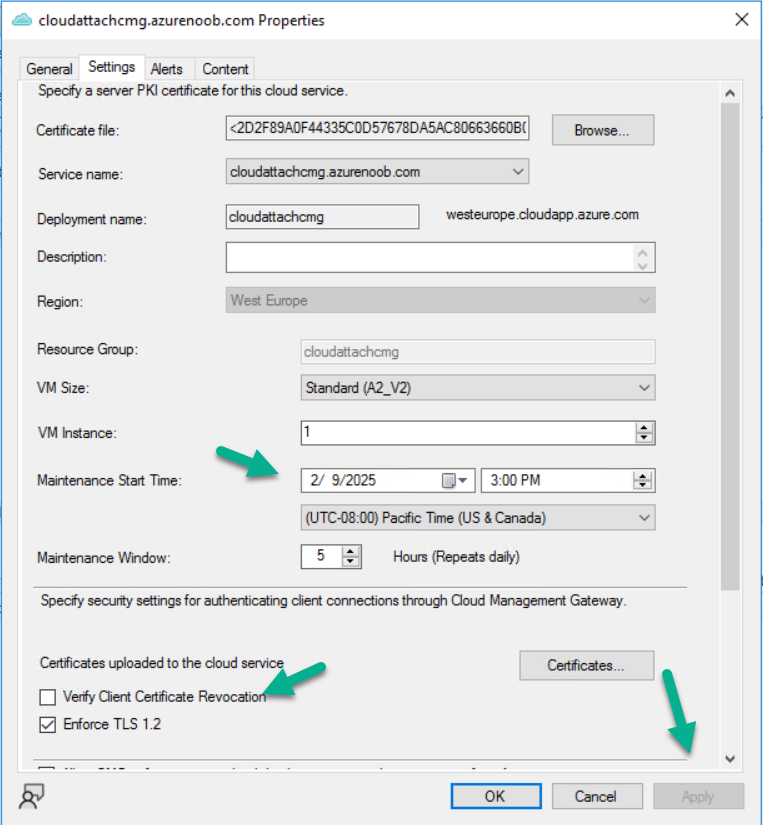The image size is (763, 825).
Task: Confirm with the OK button
Action: pyautogui.click(x=495, y=796)
